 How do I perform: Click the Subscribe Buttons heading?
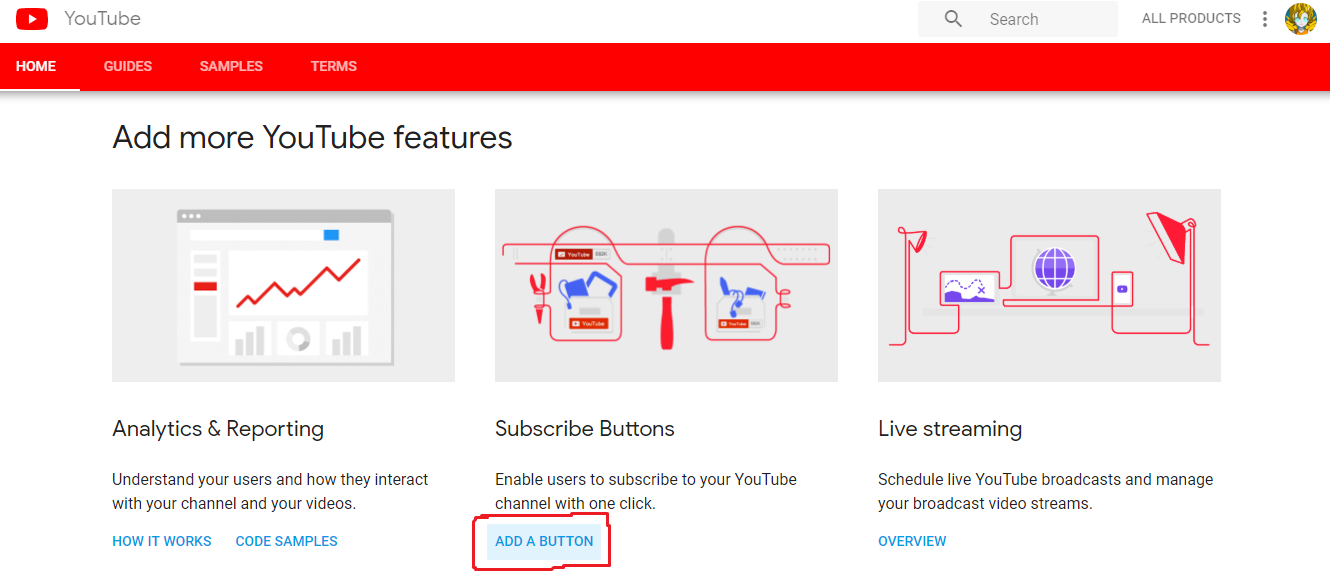pyautogui.click(x=585, y=429)
